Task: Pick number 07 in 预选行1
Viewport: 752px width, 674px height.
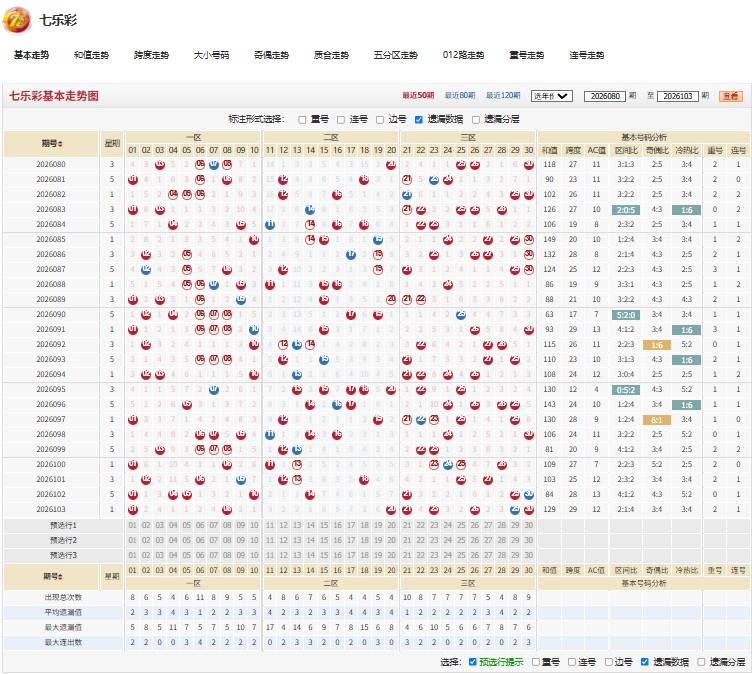Action: point(214,525)
